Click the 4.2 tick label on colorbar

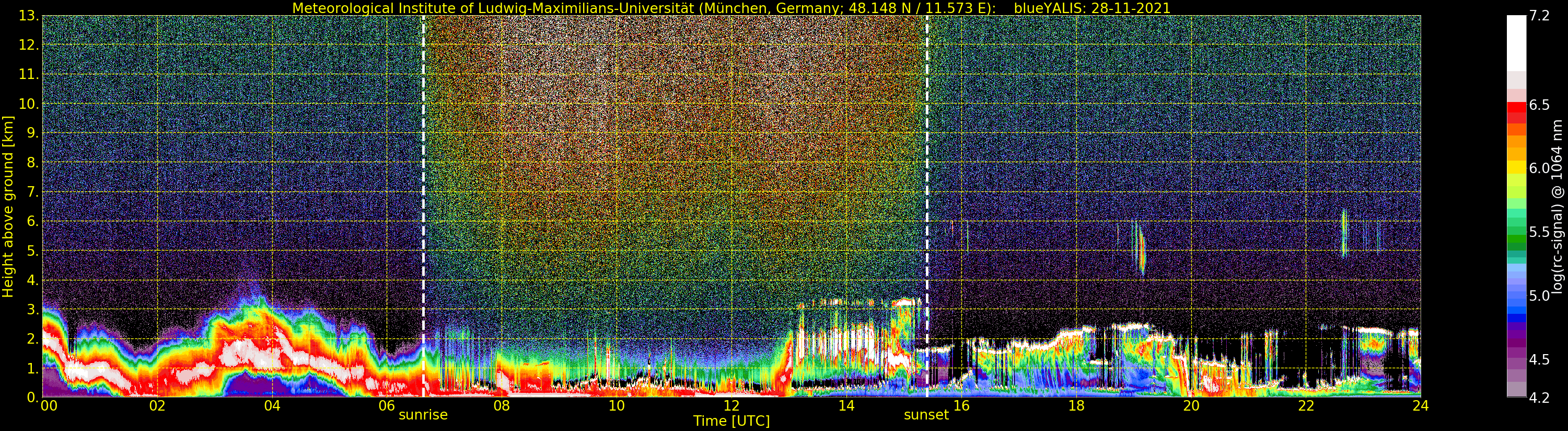pyautogui.click(x=1539, y=398)
